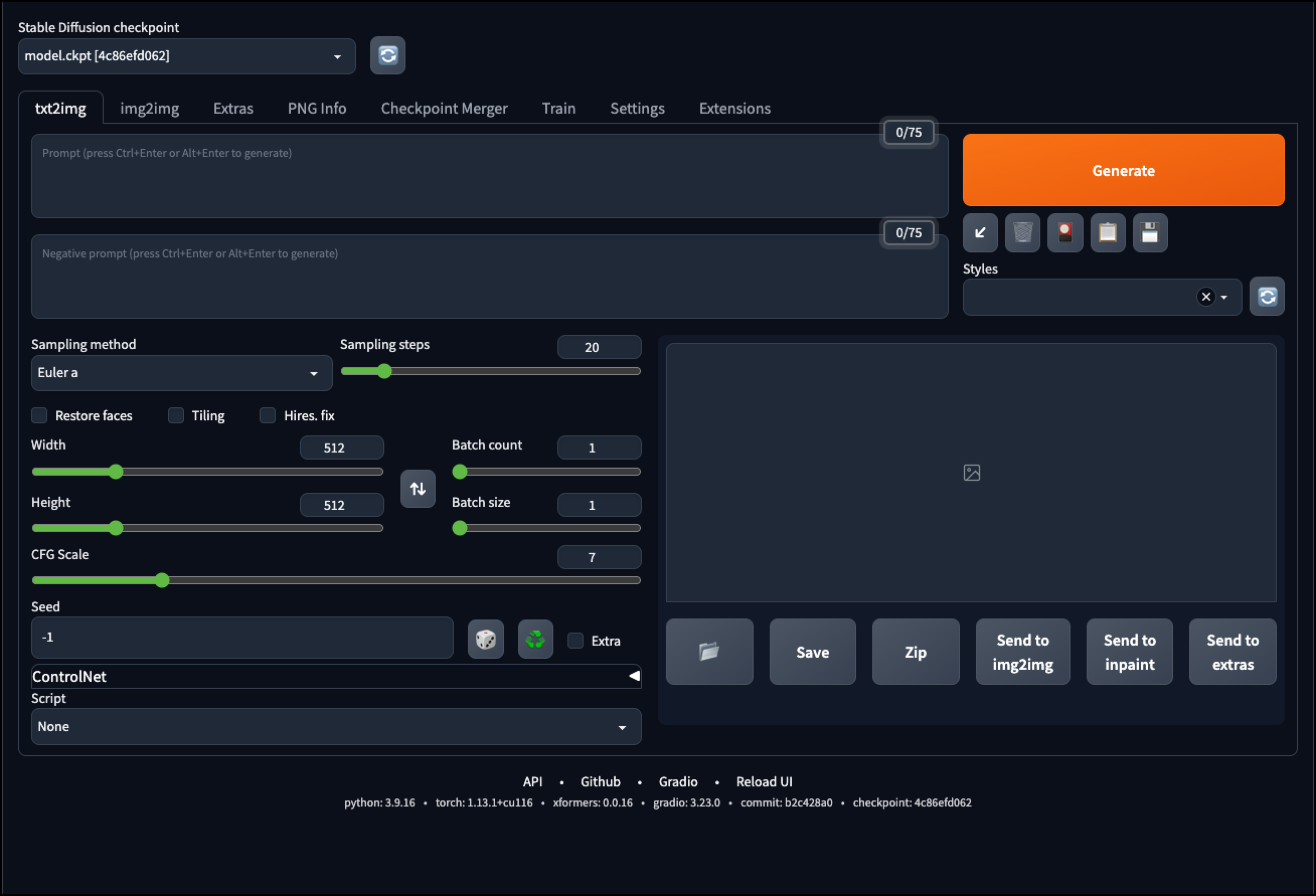Check the Hires. fix option
This screenshot has width=1316, height=896.
pos(267,415)
